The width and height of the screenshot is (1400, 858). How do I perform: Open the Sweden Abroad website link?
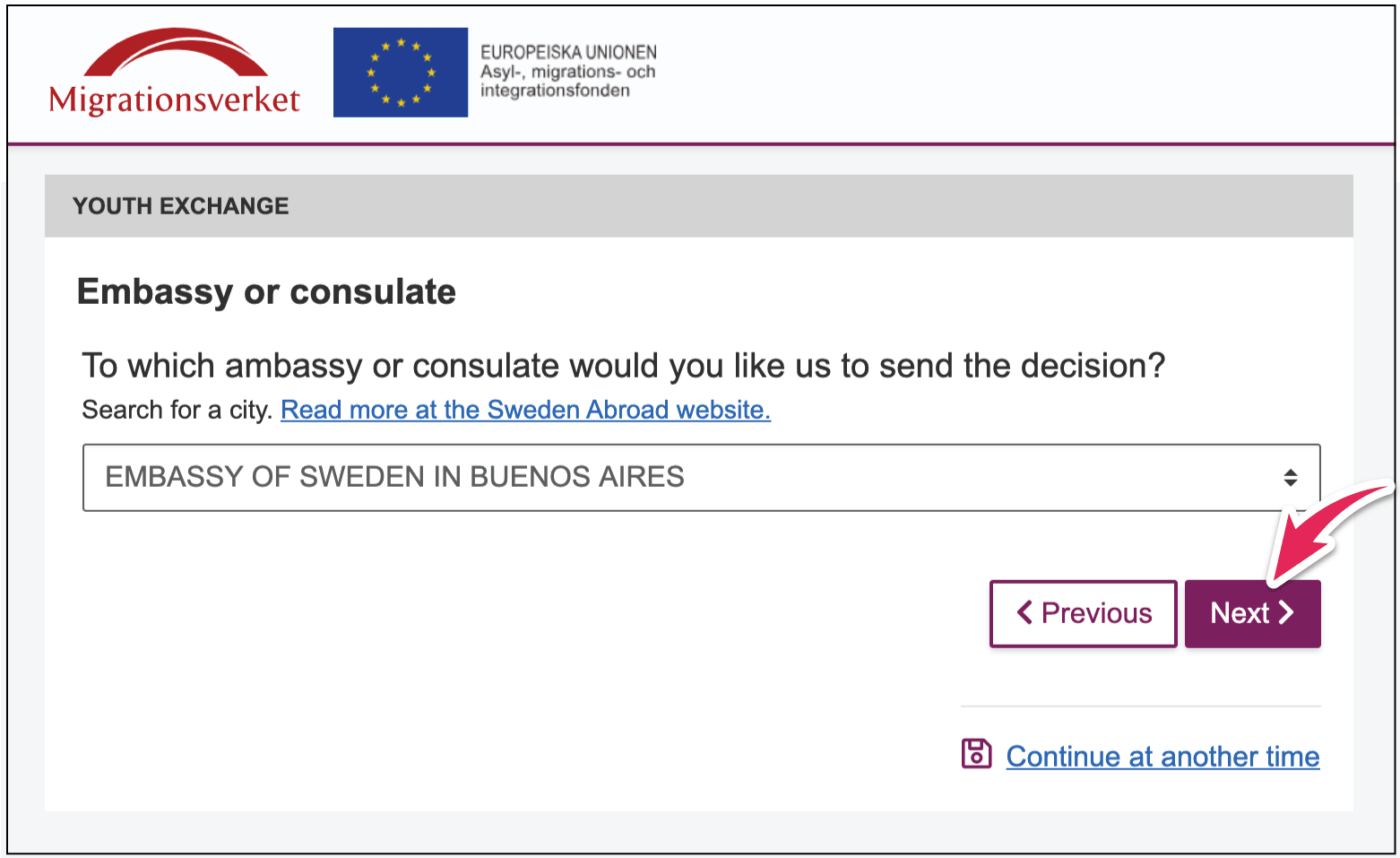[x=525, y=410]
